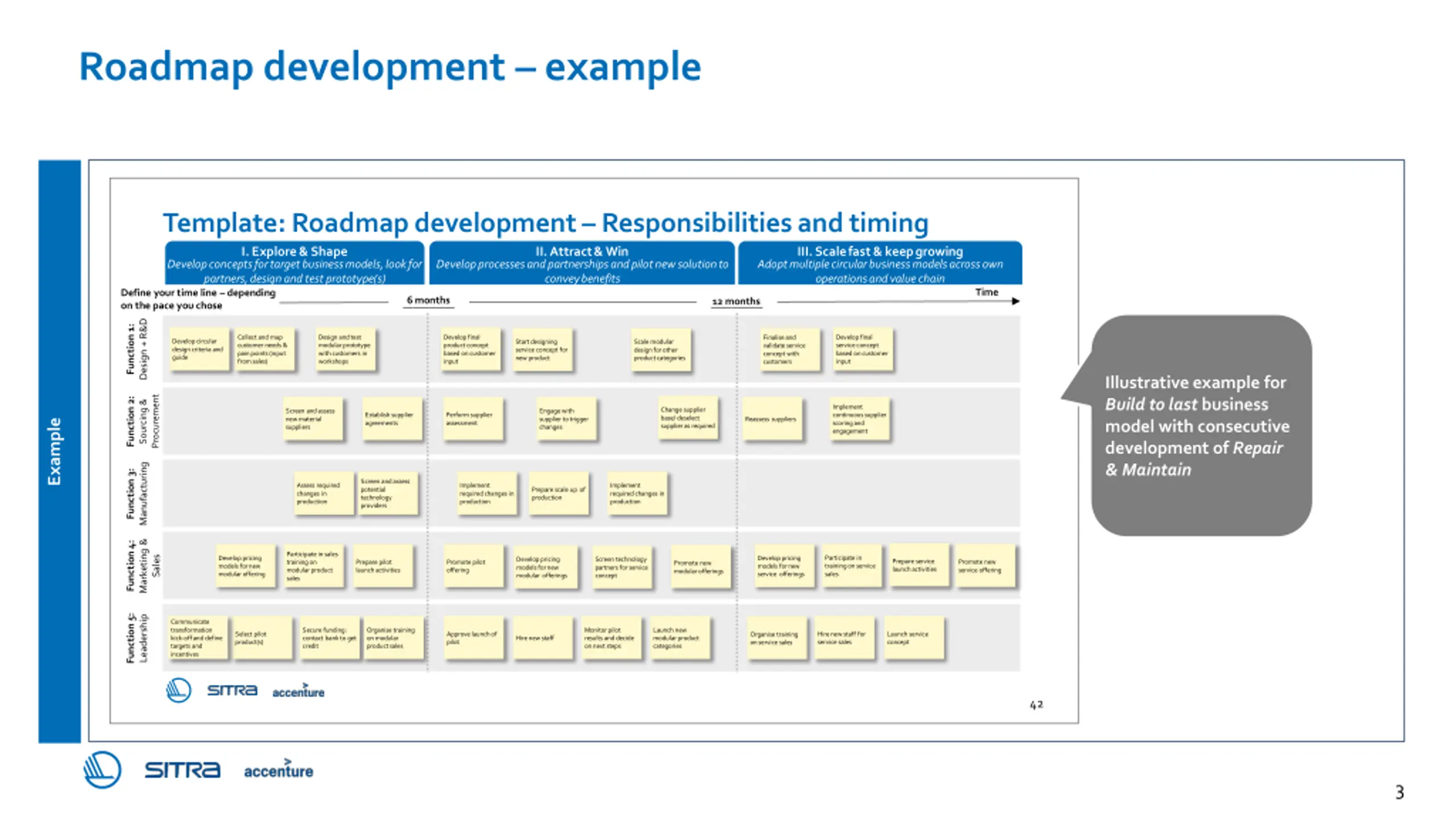Click sticky note 'Establish supplier agreements'

coord(392,419)
